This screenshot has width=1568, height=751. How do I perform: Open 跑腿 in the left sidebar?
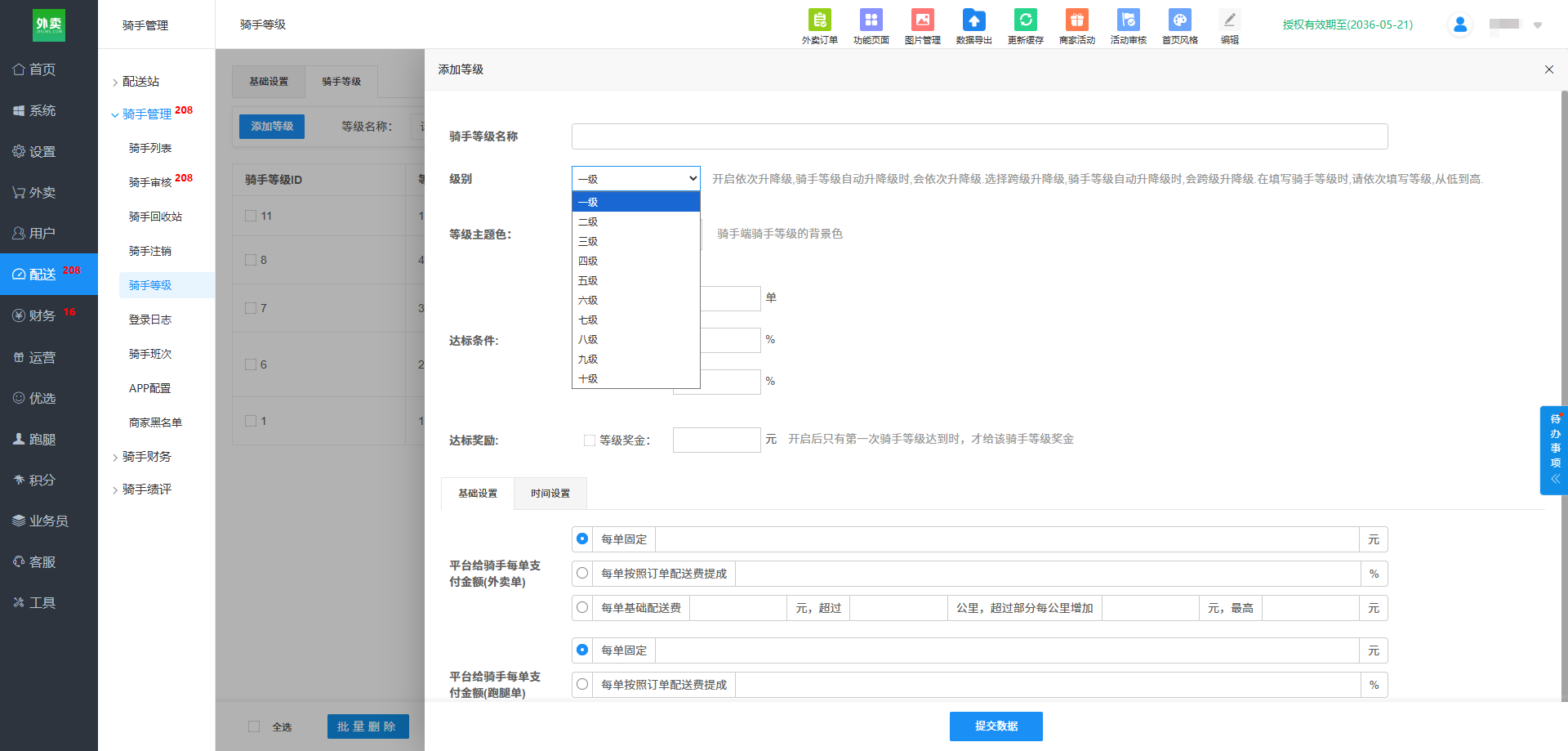coord(49,439)
